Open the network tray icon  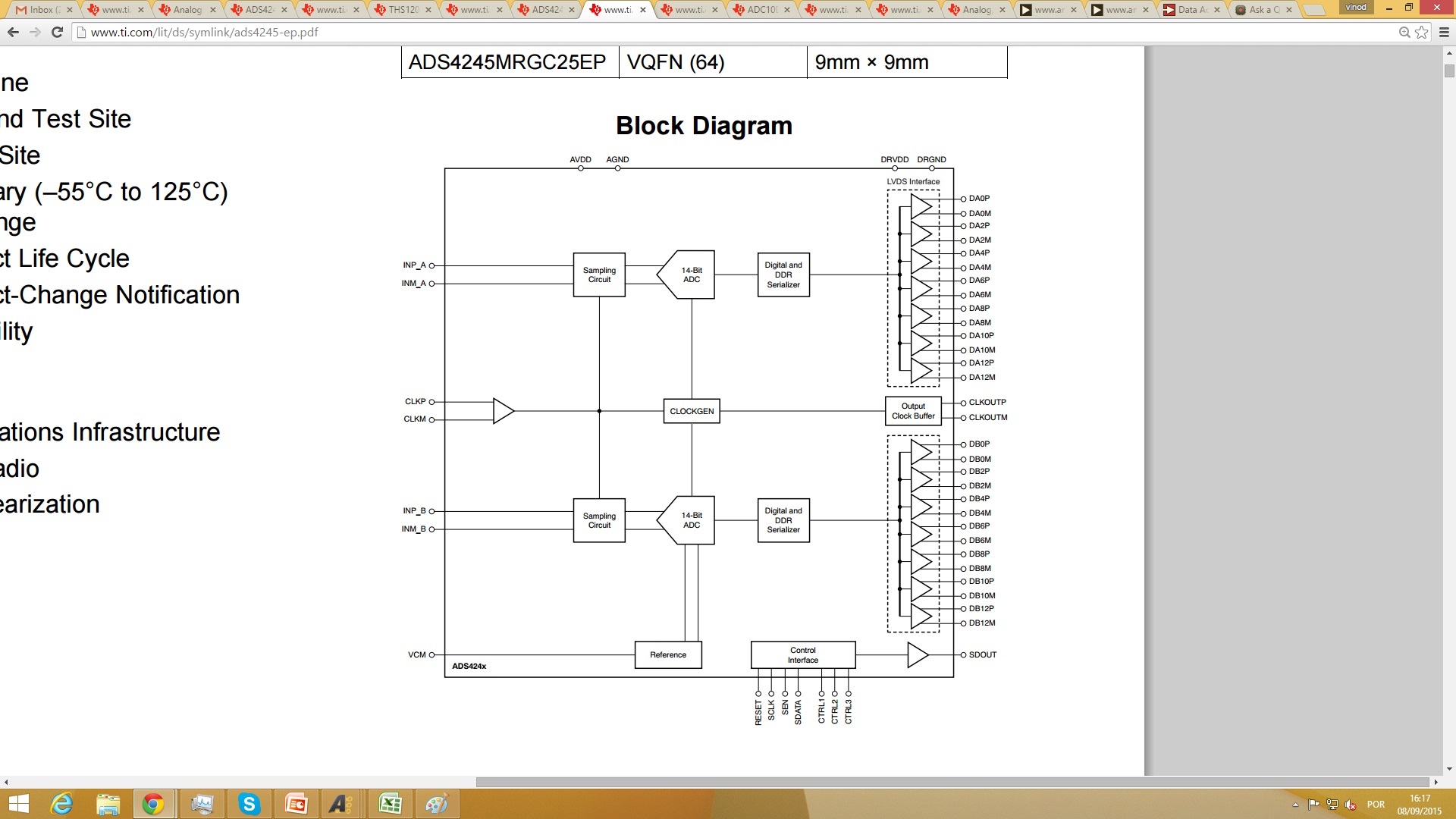tap(1332, 805)
